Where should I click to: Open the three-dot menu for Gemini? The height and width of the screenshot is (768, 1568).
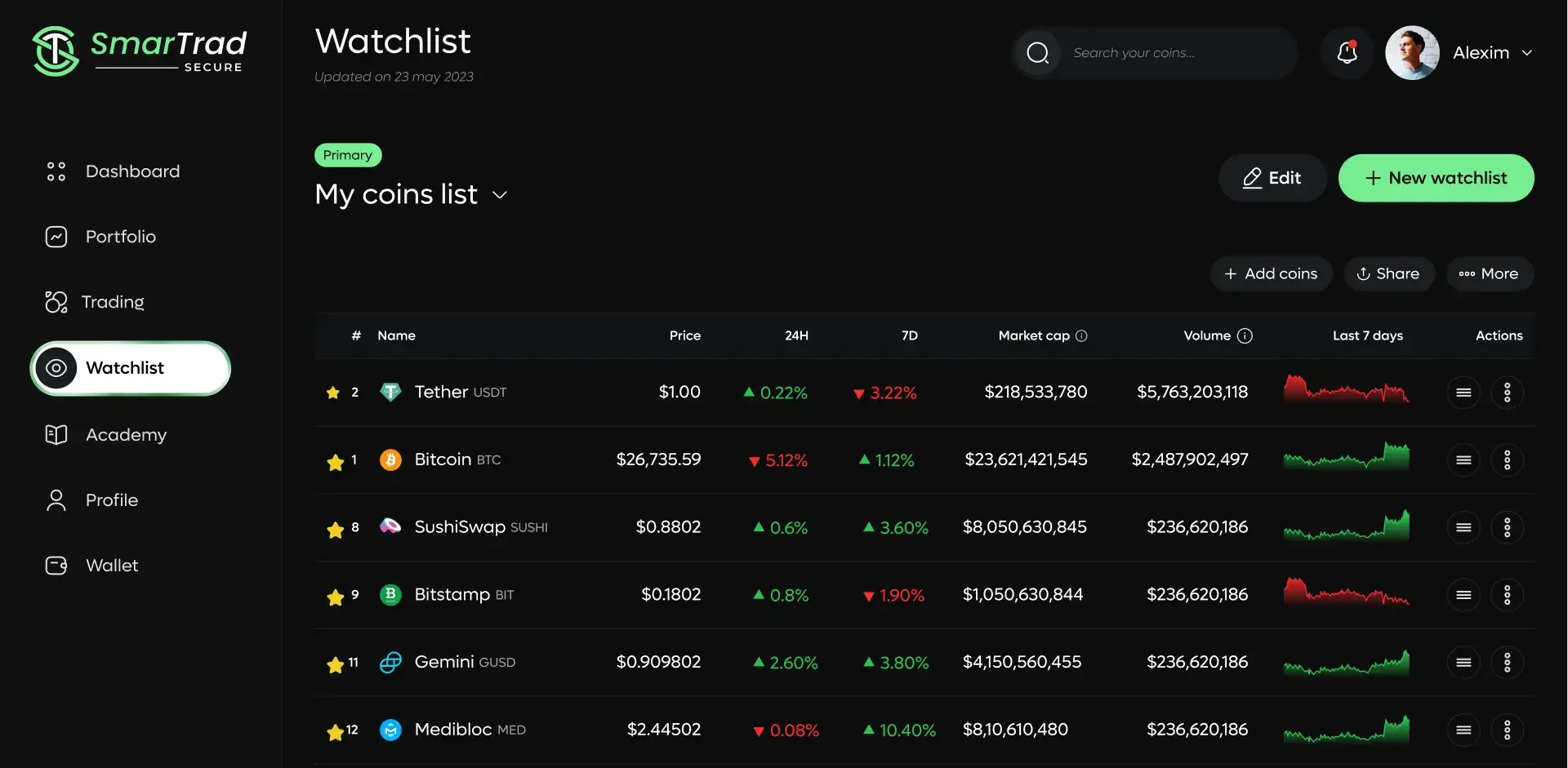click(x=1508, y=663)
